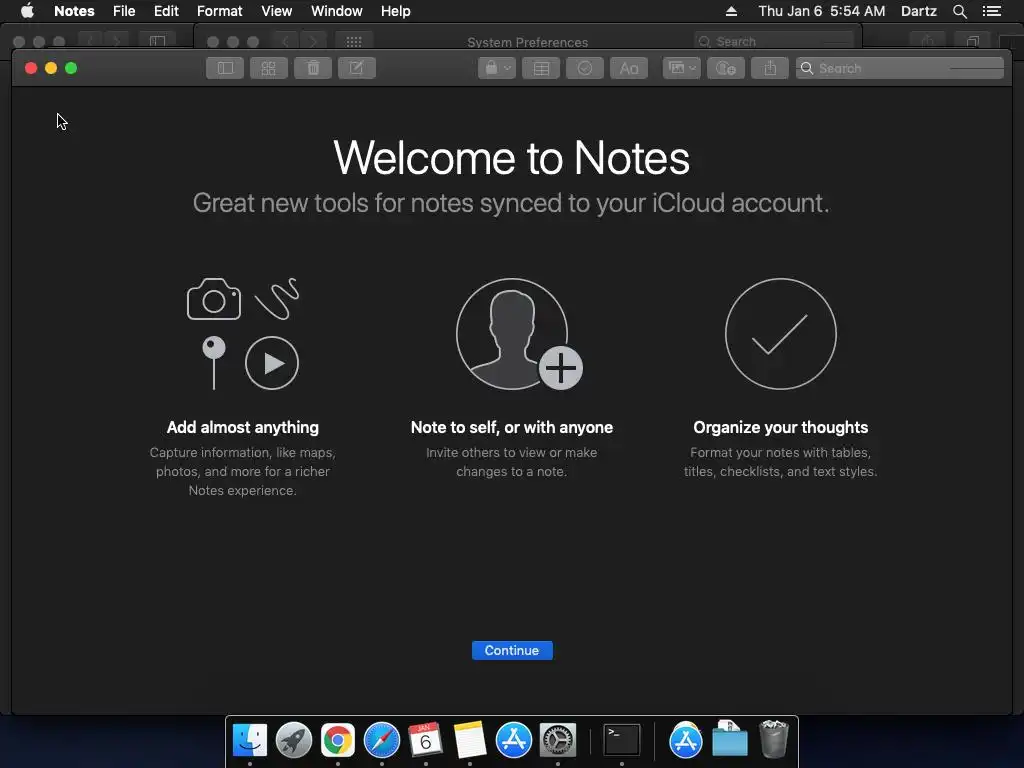Toggle the folders sidebar in Notes toolbar

coord(225,68)
